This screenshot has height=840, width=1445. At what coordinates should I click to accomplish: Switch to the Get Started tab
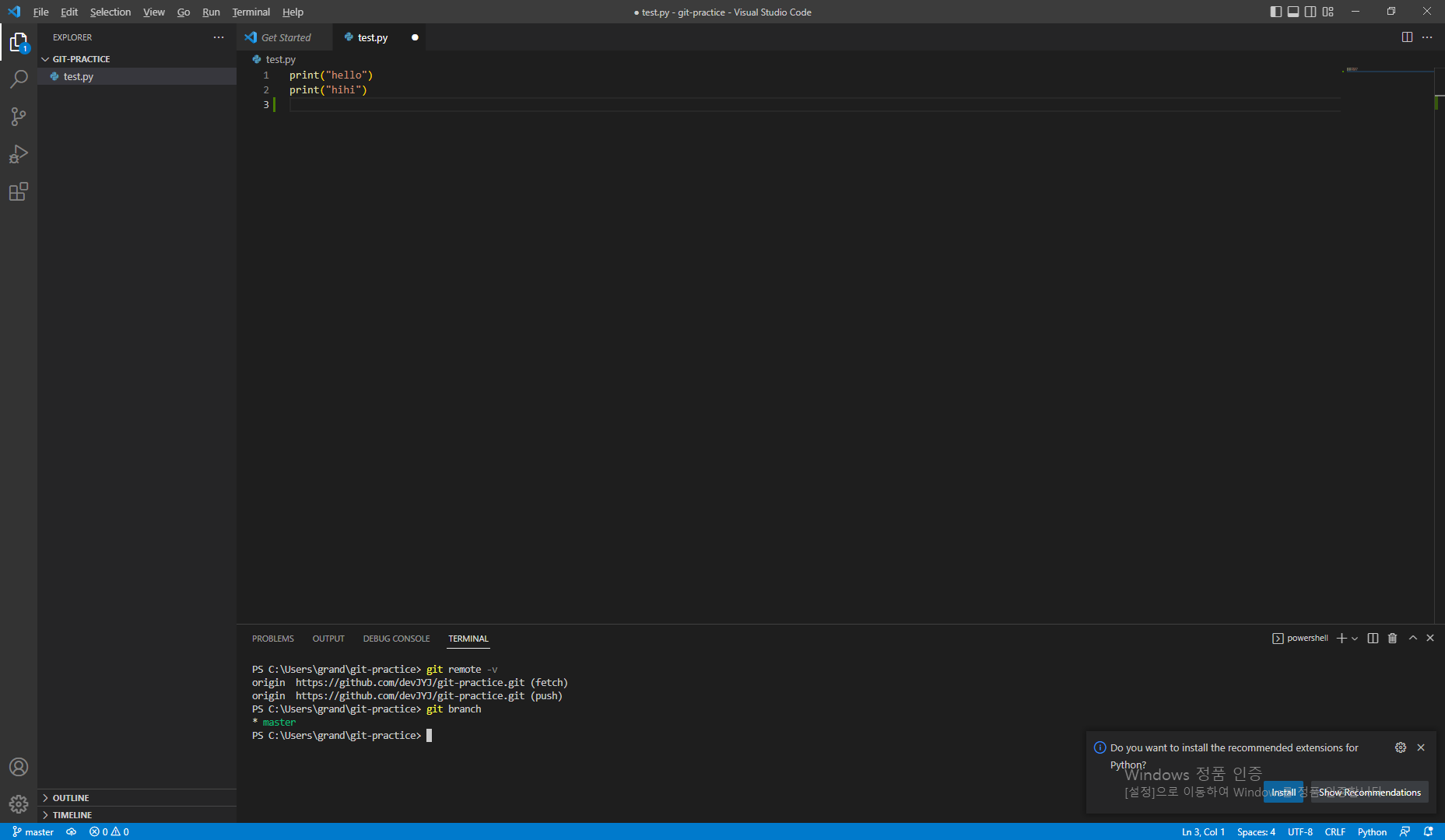[285, 37]
